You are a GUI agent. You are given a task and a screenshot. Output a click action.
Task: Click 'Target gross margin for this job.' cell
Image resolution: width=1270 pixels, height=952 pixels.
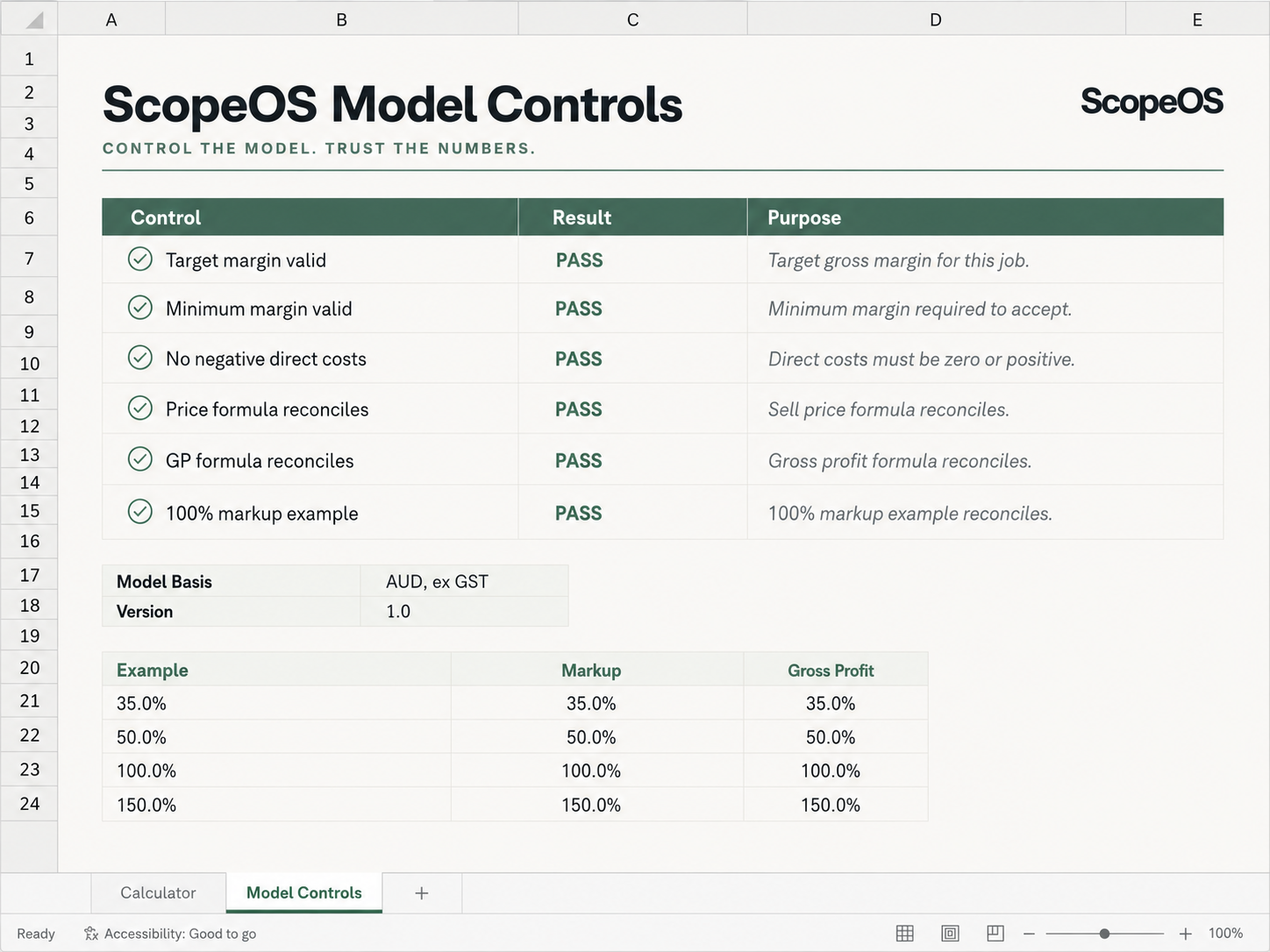point(985,259)
